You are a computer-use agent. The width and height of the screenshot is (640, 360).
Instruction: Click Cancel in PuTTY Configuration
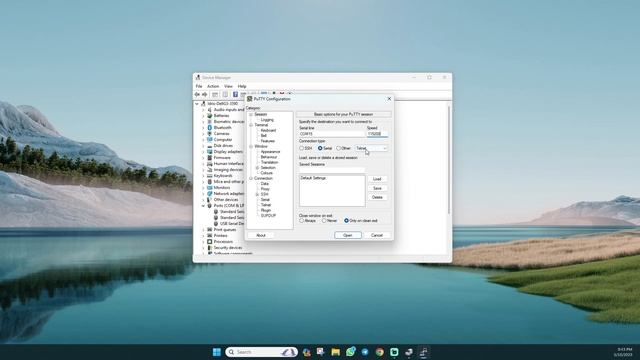coord(377,235)
